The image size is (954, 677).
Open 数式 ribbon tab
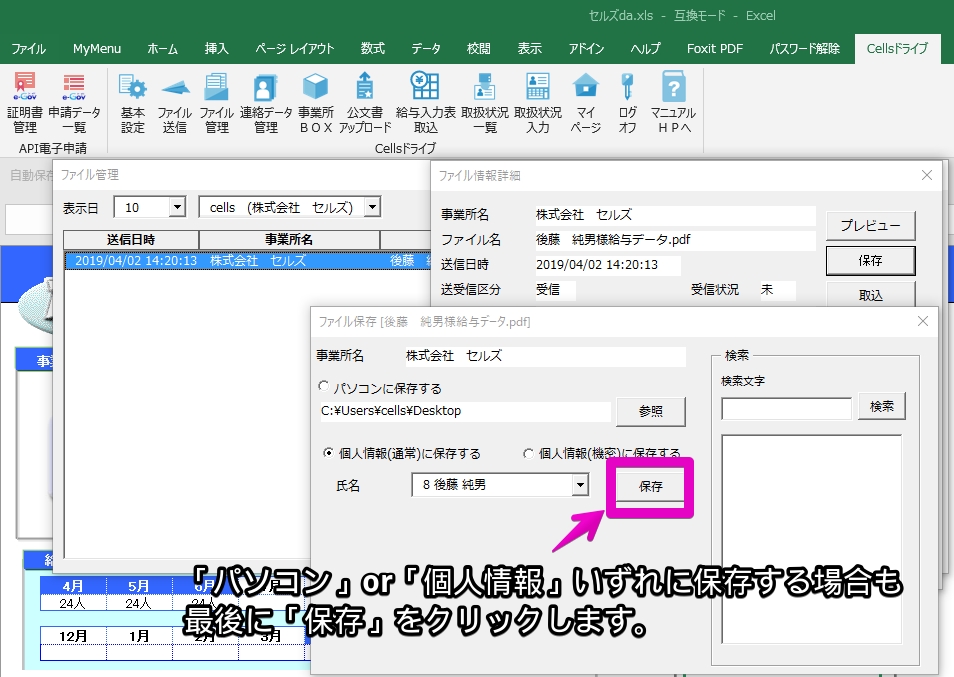pos(372,49)
